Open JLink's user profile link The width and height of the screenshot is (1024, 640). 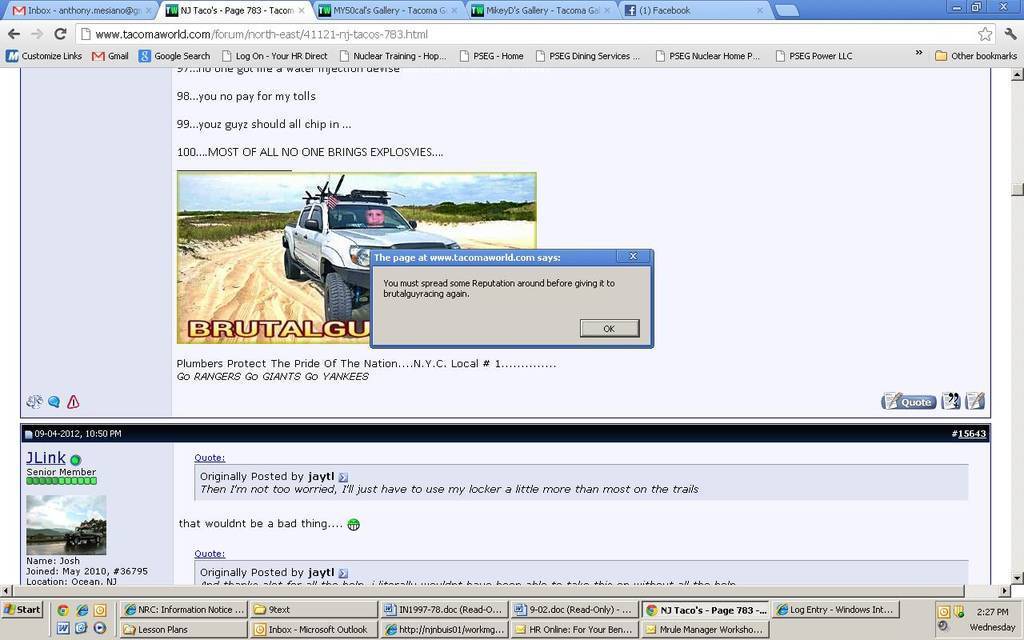coord(46,458)
